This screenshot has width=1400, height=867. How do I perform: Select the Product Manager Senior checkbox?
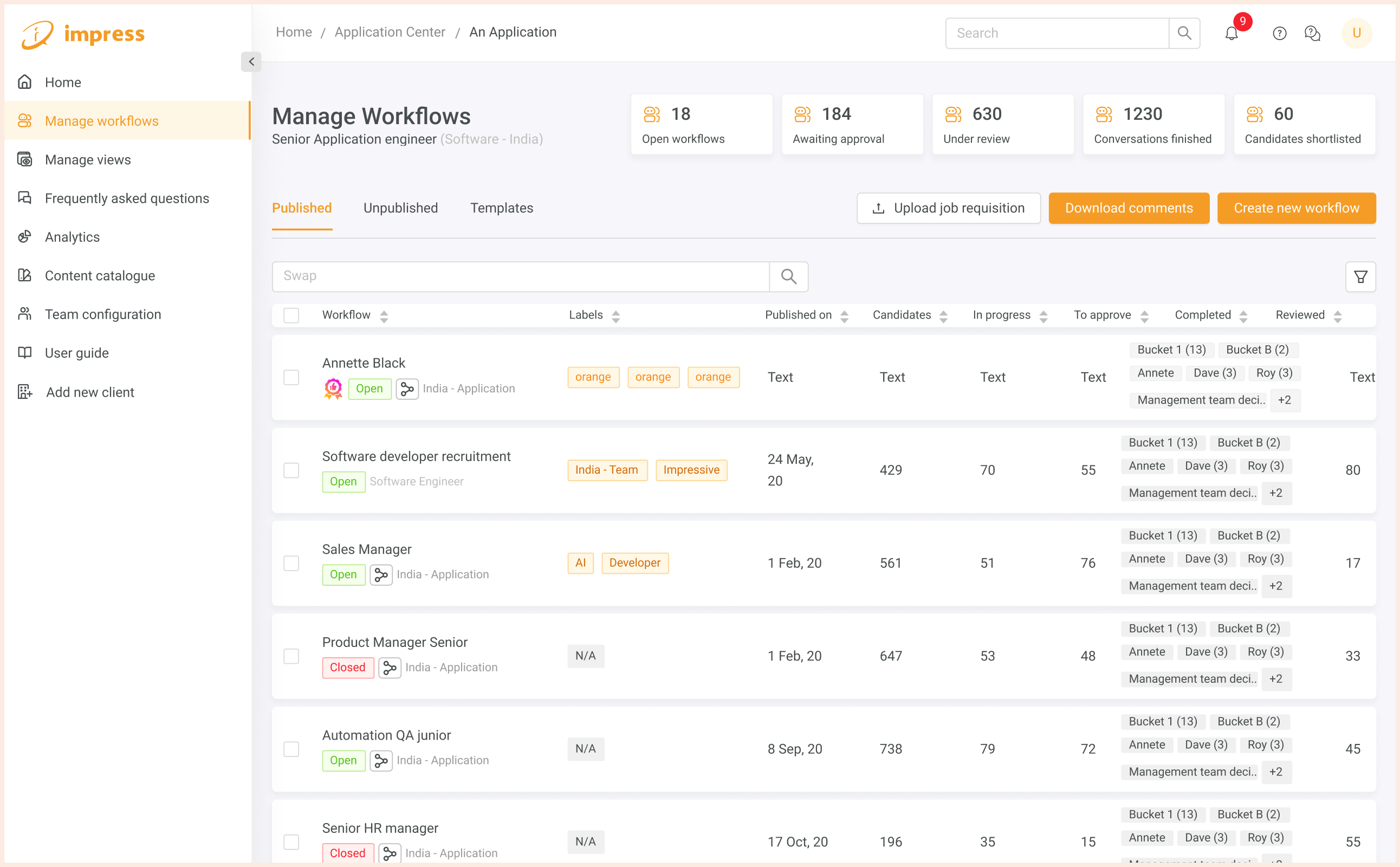291,656
